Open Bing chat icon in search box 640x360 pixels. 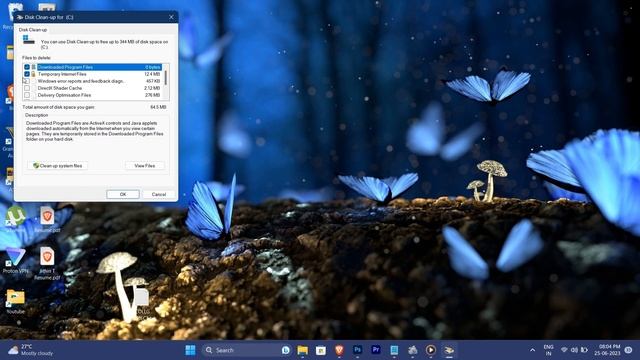[286, 350]
